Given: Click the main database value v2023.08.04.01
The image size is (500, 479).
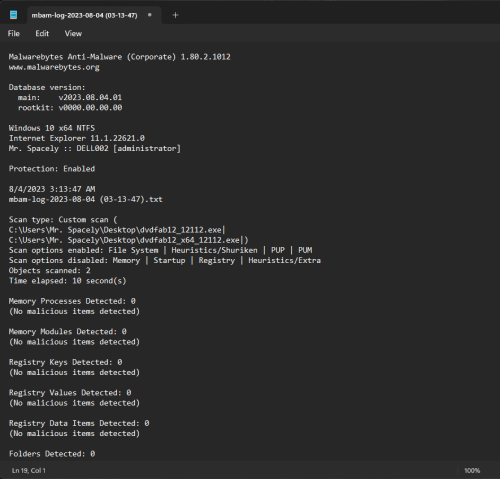Looking at the screenshot, I should pyautogui.click(x=90, y=98).
